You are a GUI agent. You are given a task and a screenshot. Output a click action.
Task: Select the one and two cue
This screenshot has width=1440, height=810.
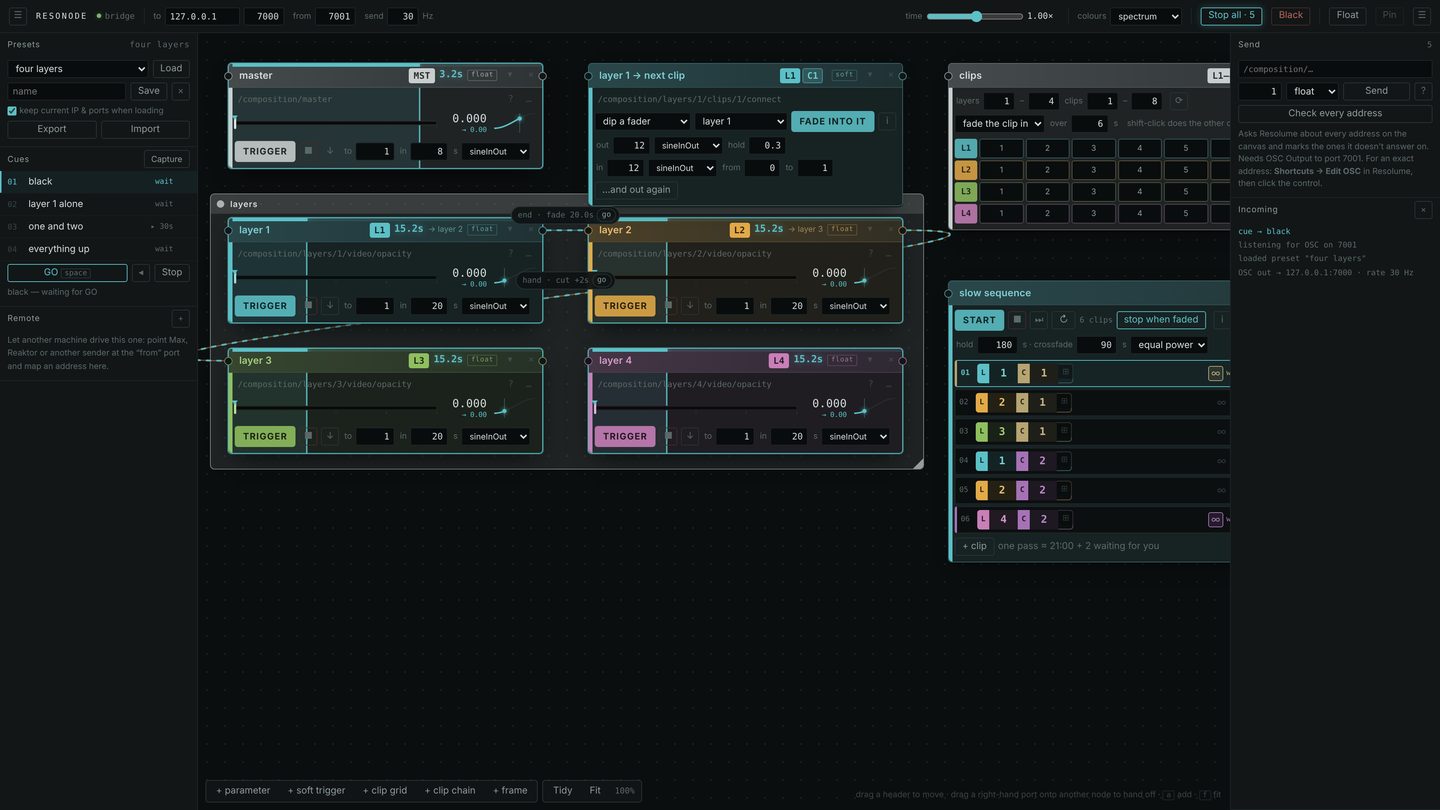[x=98, y=227]
